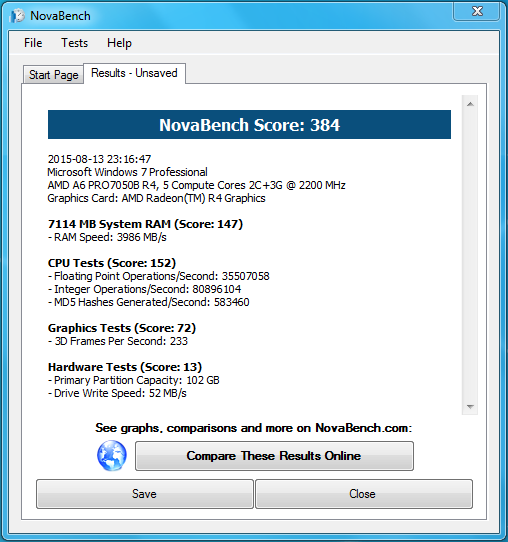Click the scrollbar down arrow
The image size is (508, 542).
(470, 406)
